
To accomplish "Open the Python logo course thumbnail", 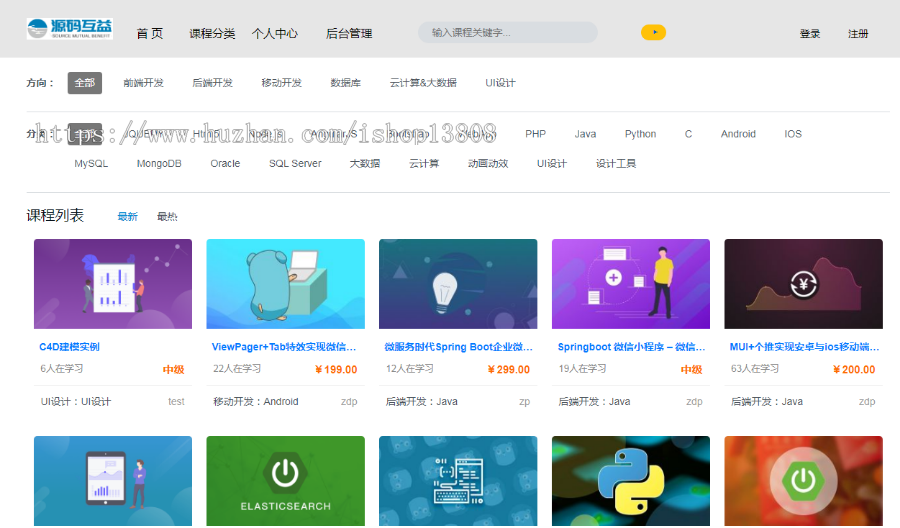I will (631, 481).
